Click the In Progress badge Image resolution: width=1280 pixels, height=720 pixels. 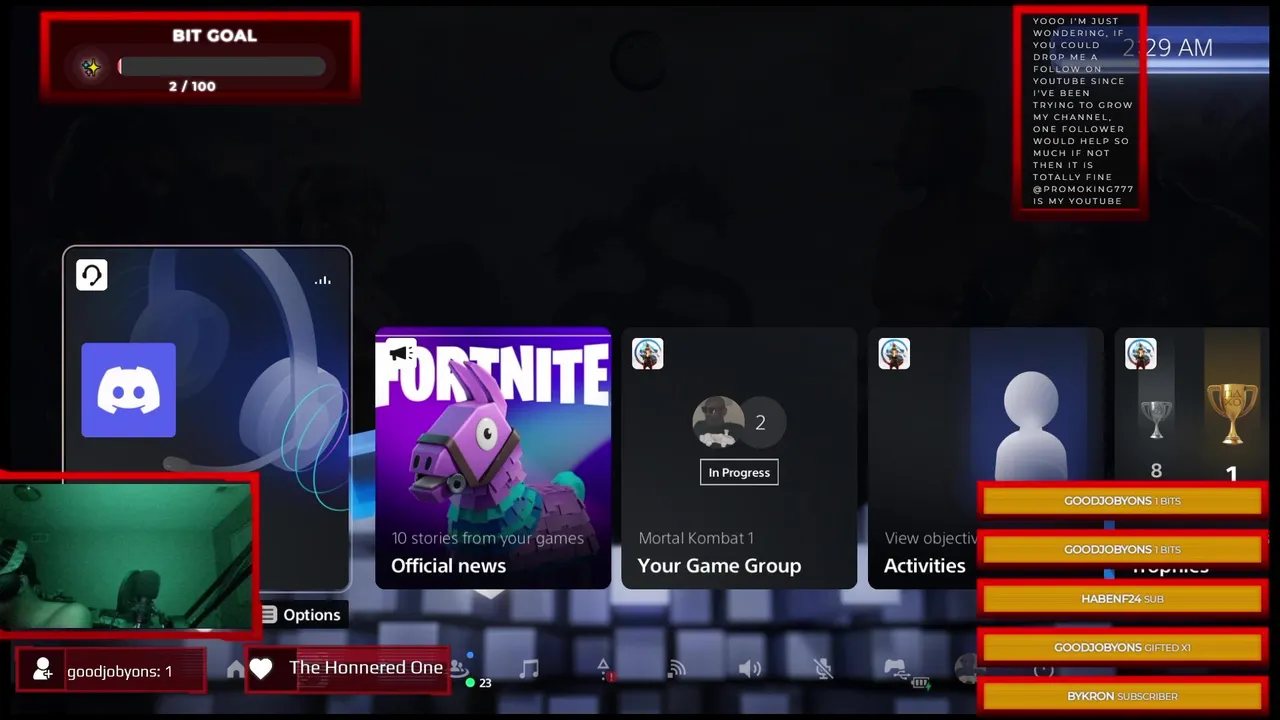point(739,472)
